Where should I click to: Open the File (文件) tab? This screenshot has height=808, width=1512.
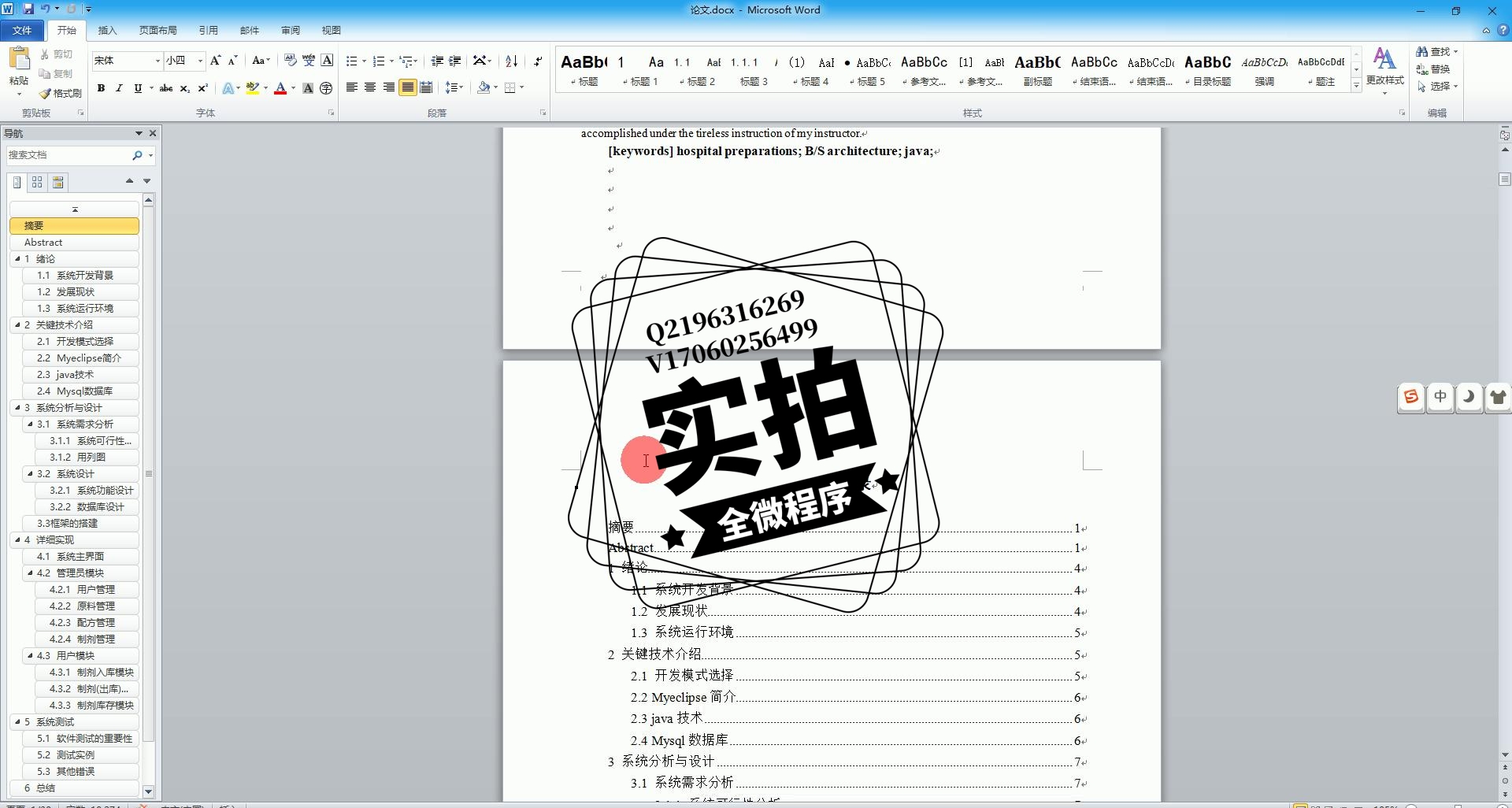pyautogui.click(x=22, y=30)
